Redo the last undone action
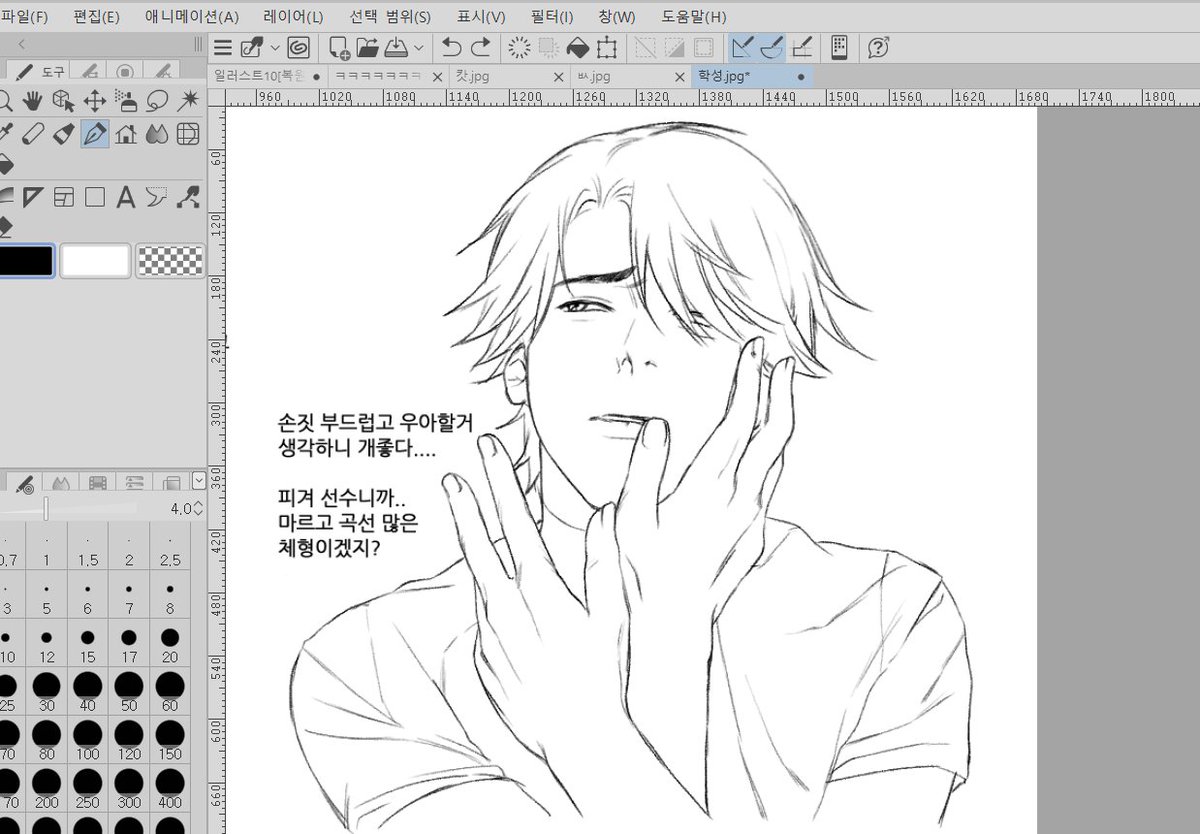 [481, 47]
